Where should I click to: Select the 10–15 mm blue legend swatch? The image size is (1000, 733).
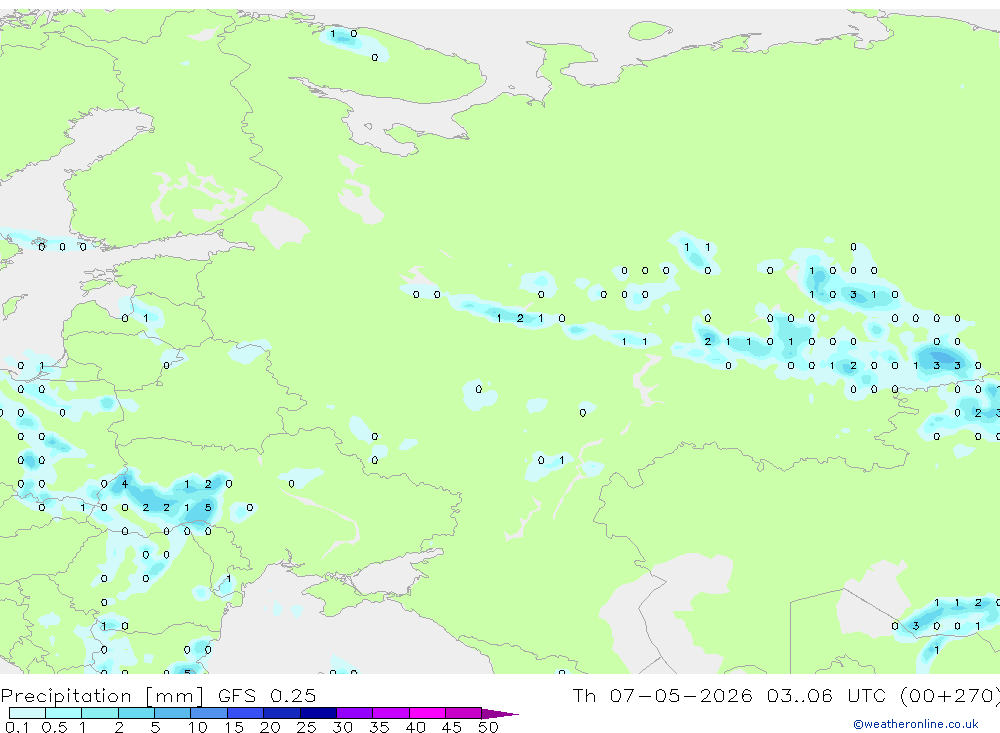(x=209, y=713)
